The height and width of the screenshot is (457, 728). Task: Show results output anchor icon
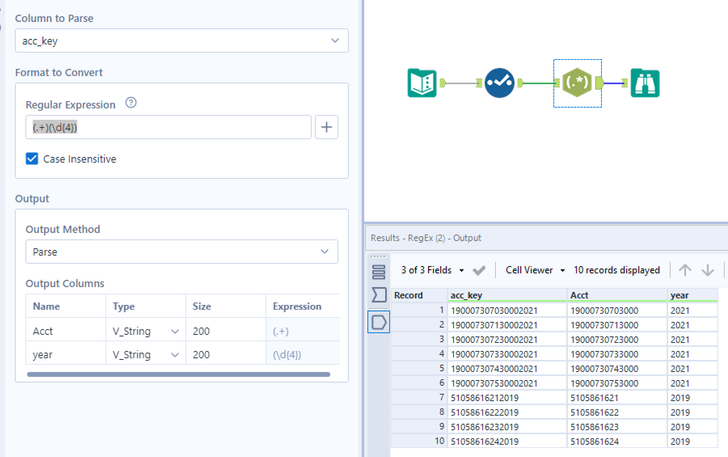[379, 322]
